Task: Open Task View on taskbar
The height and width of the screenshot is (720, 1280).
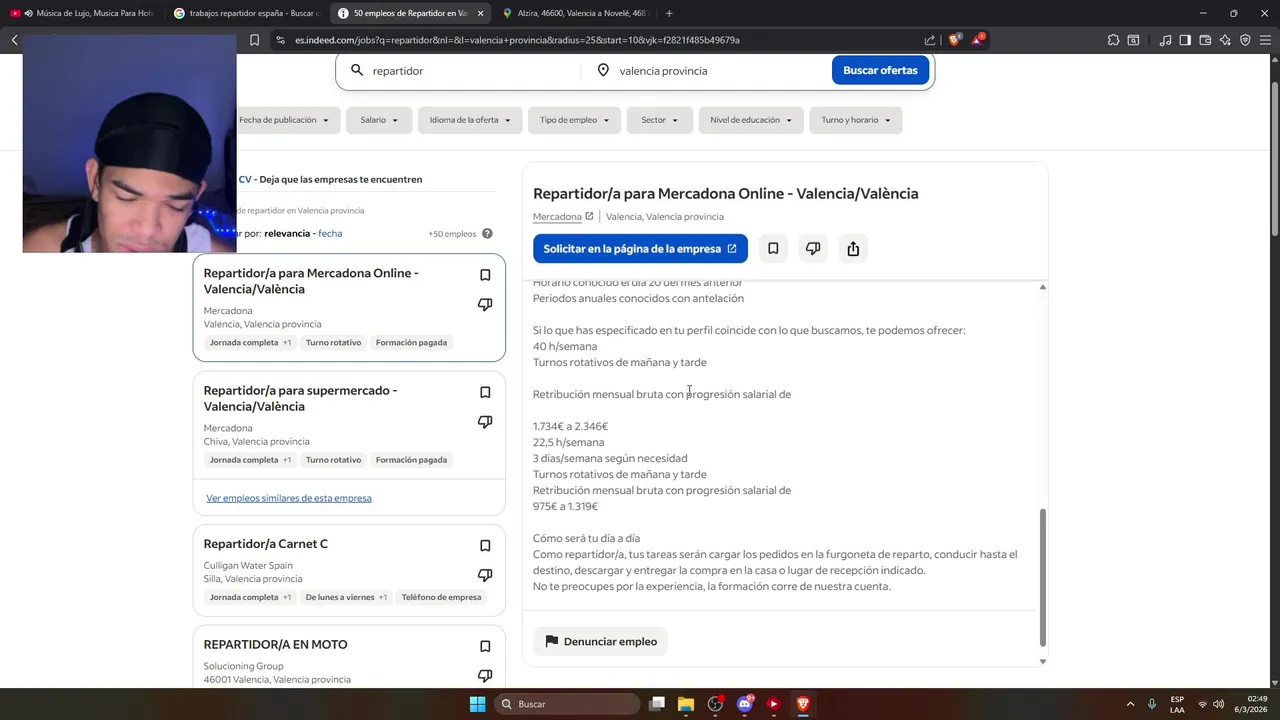Action: tap(657, 704)
